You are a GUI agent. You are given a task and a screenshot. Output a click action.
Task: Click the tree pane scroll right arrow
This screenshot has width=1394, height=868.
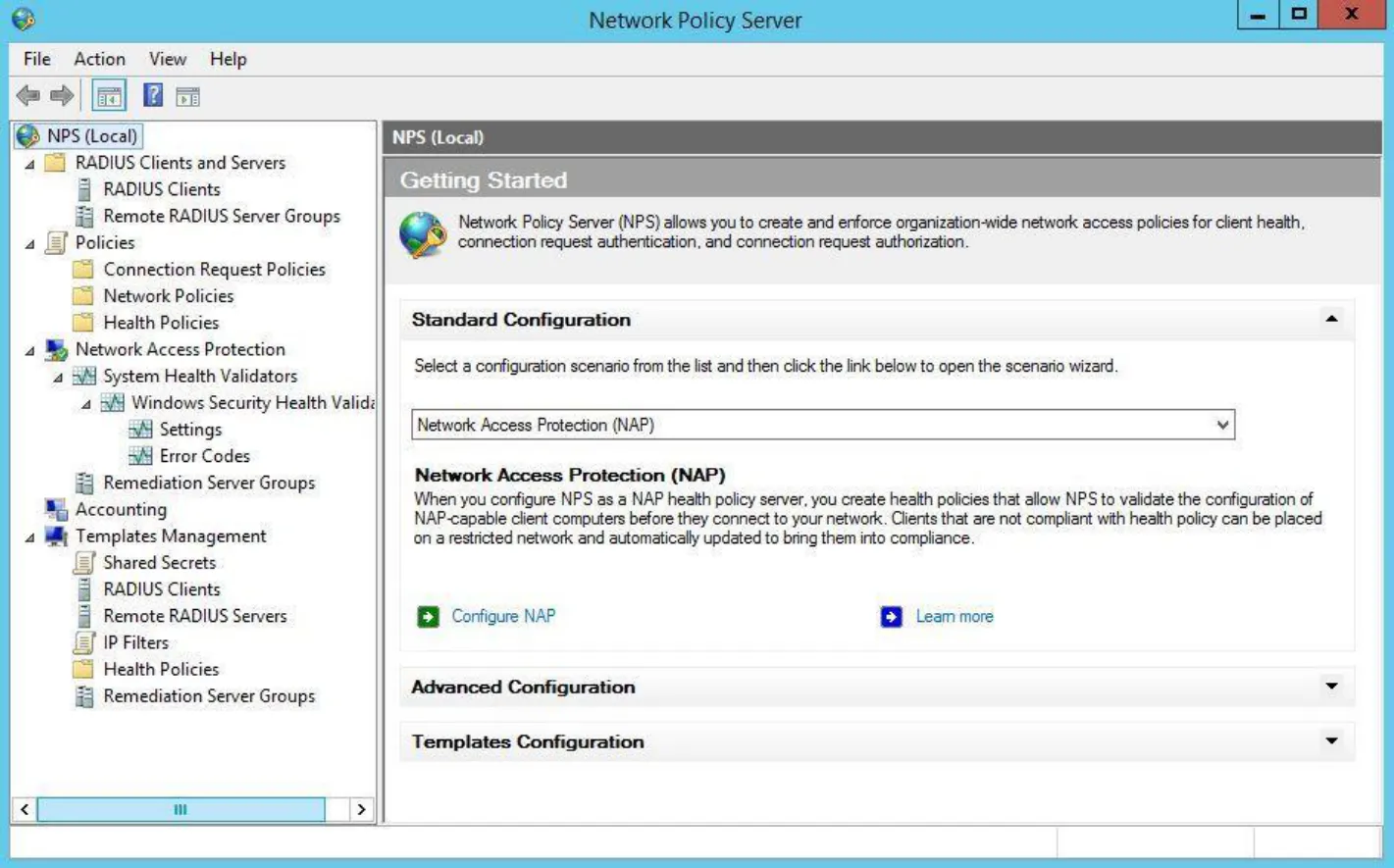362,809
